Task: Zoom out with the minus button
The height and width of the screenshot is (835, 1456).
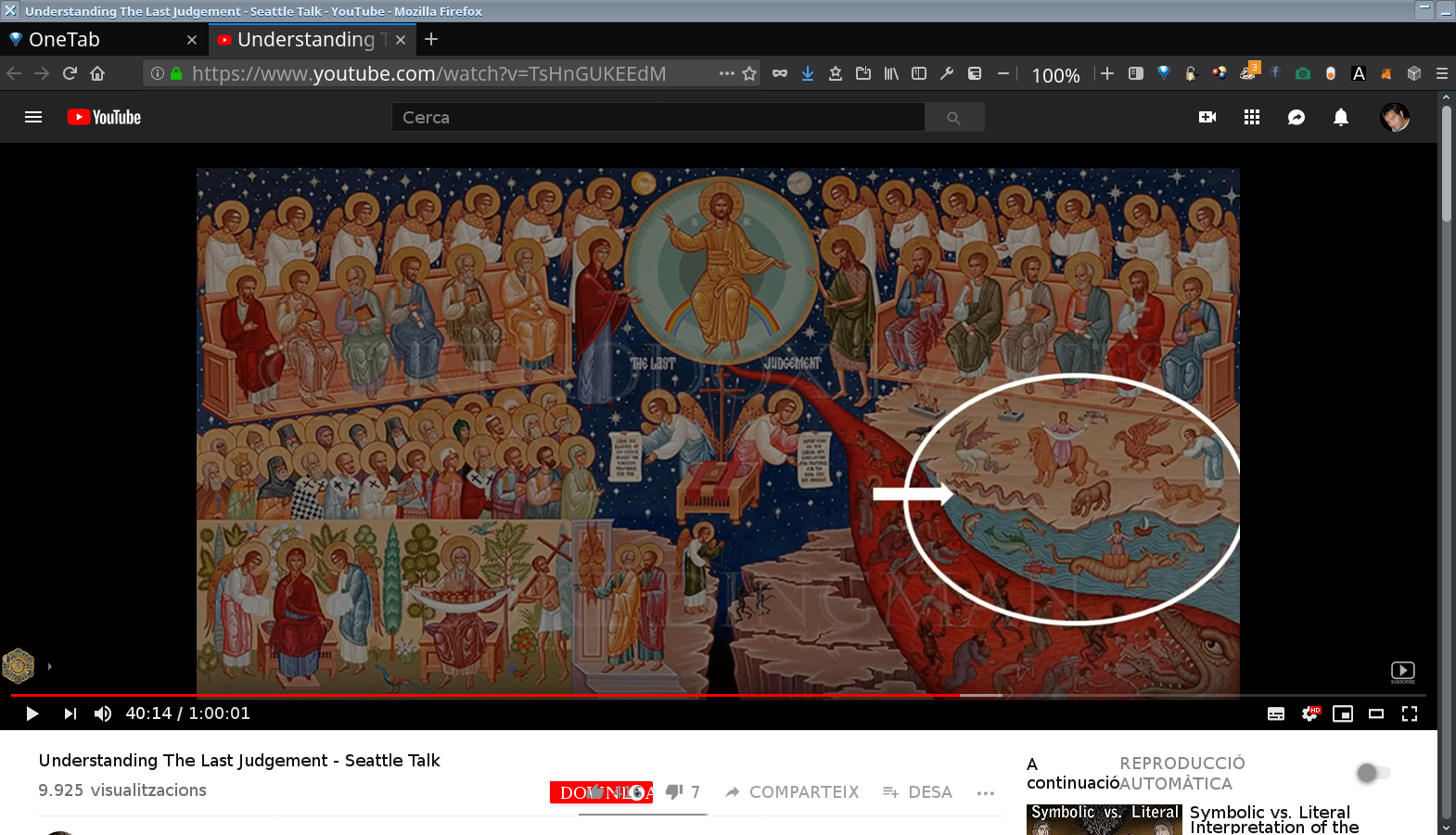Action: (x=1003, y=73)
